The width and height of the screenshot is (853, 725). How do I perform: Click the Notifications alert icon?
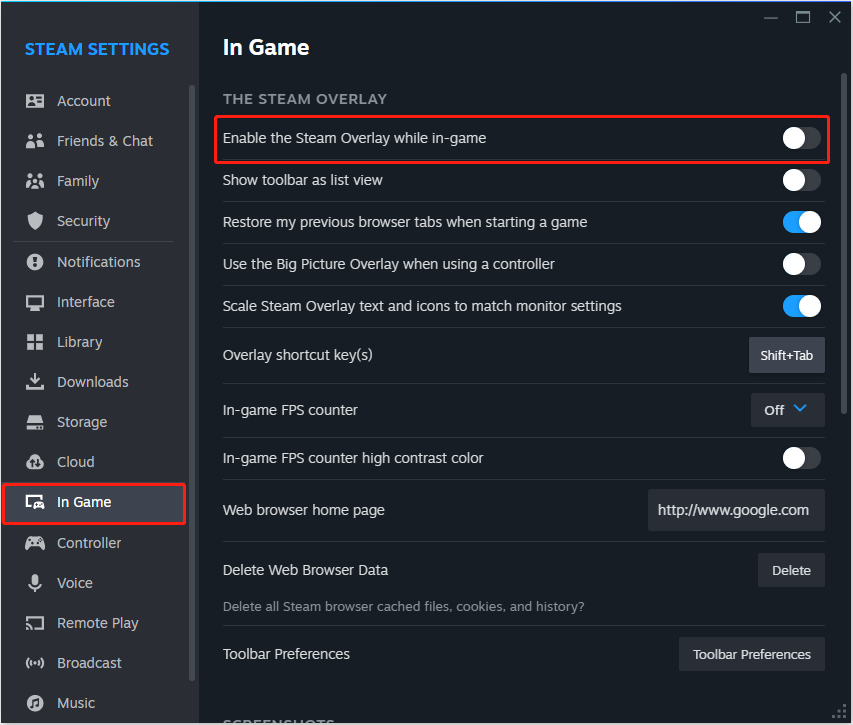pos(35,262)
